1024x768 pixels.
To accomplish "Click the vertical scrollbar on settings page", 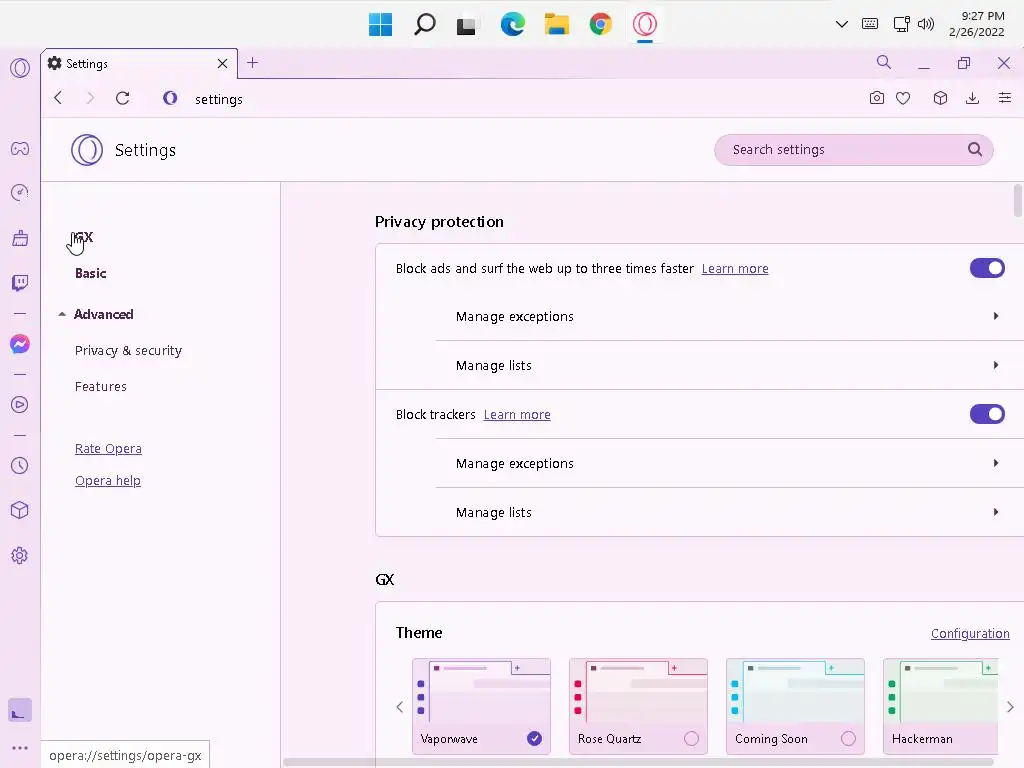I will point(1017,200).
